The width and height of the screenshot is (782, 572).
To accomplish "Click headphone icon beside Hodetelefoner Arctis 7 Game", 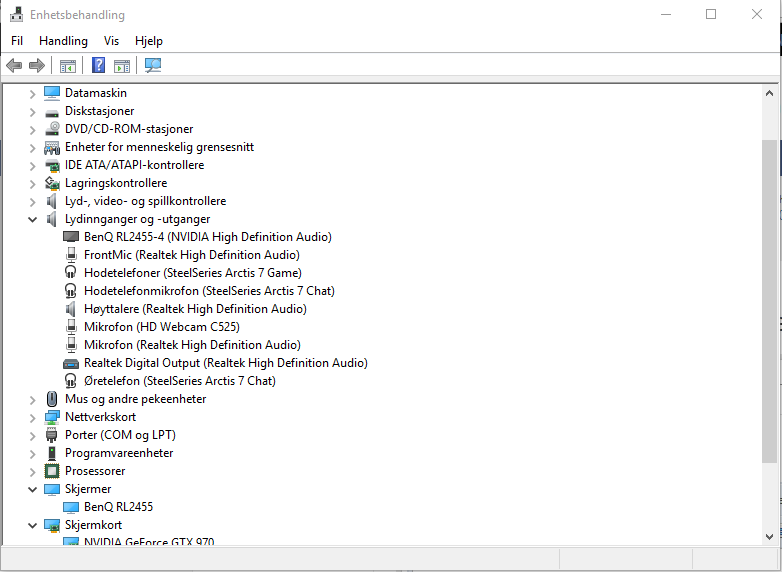I will [x=71, y=272].
